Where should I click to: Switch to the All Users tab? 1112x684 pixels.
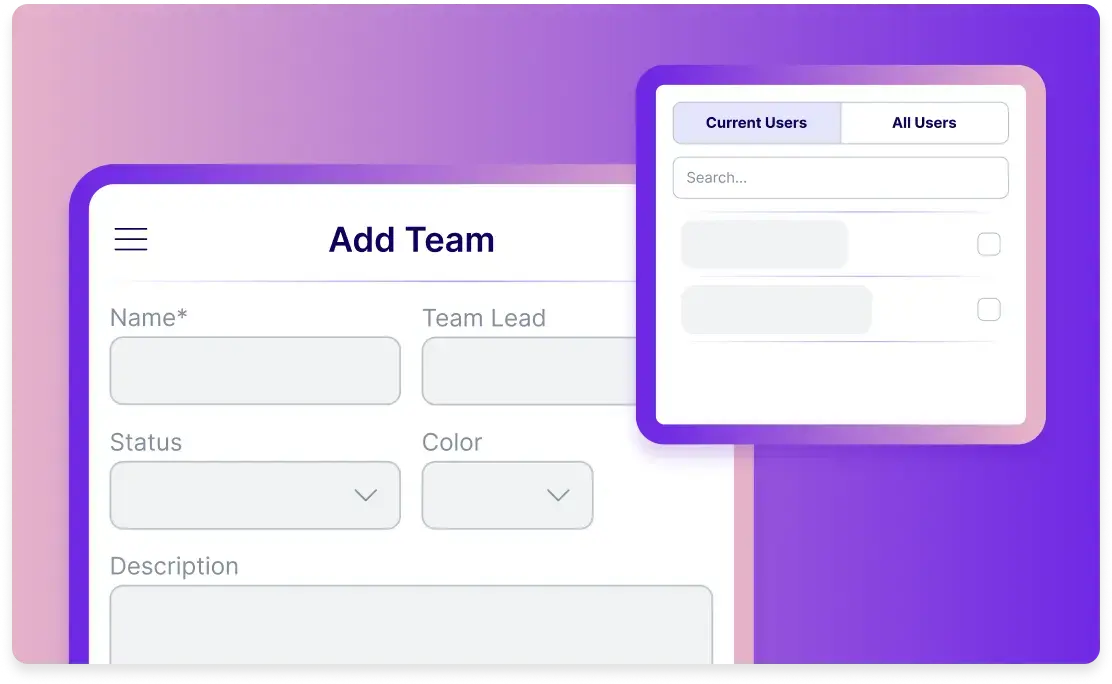tap(924, 123)
